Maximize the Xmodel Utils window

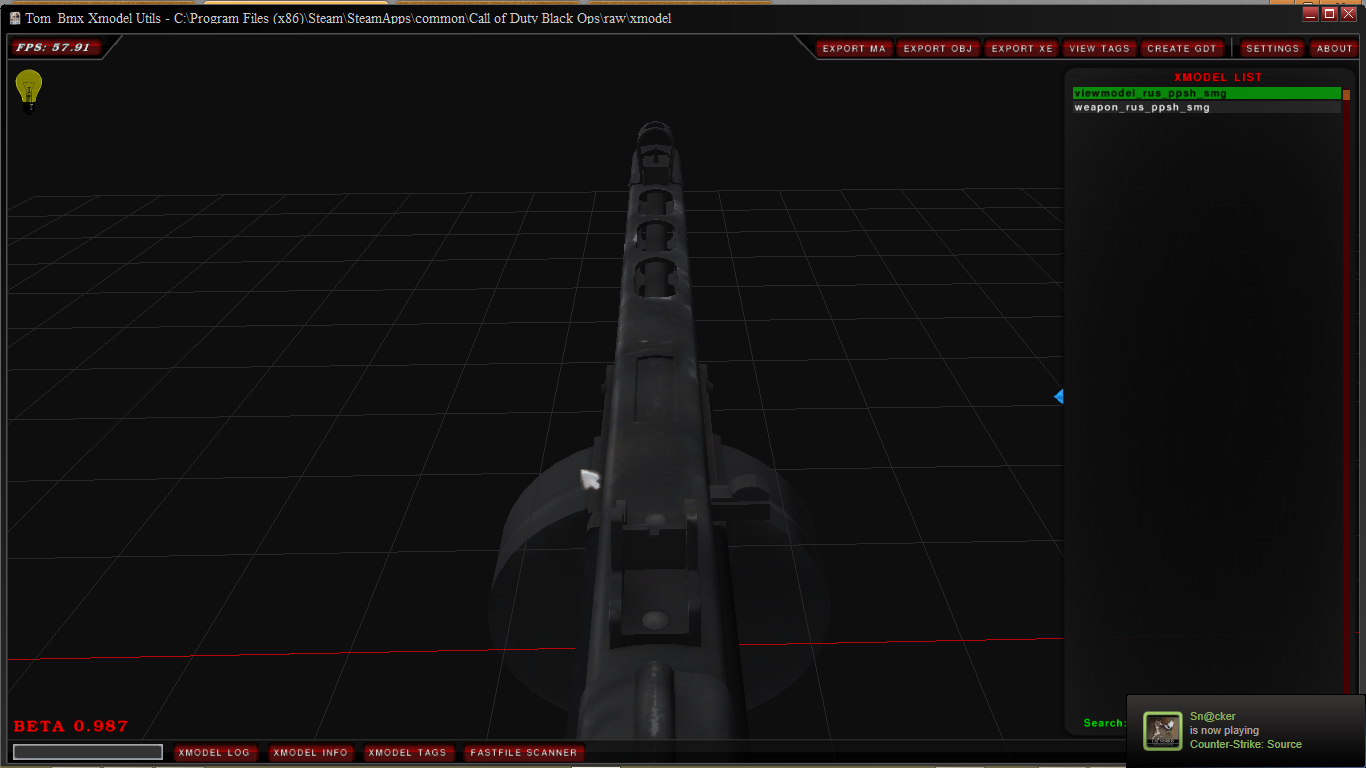[1329, 13]
